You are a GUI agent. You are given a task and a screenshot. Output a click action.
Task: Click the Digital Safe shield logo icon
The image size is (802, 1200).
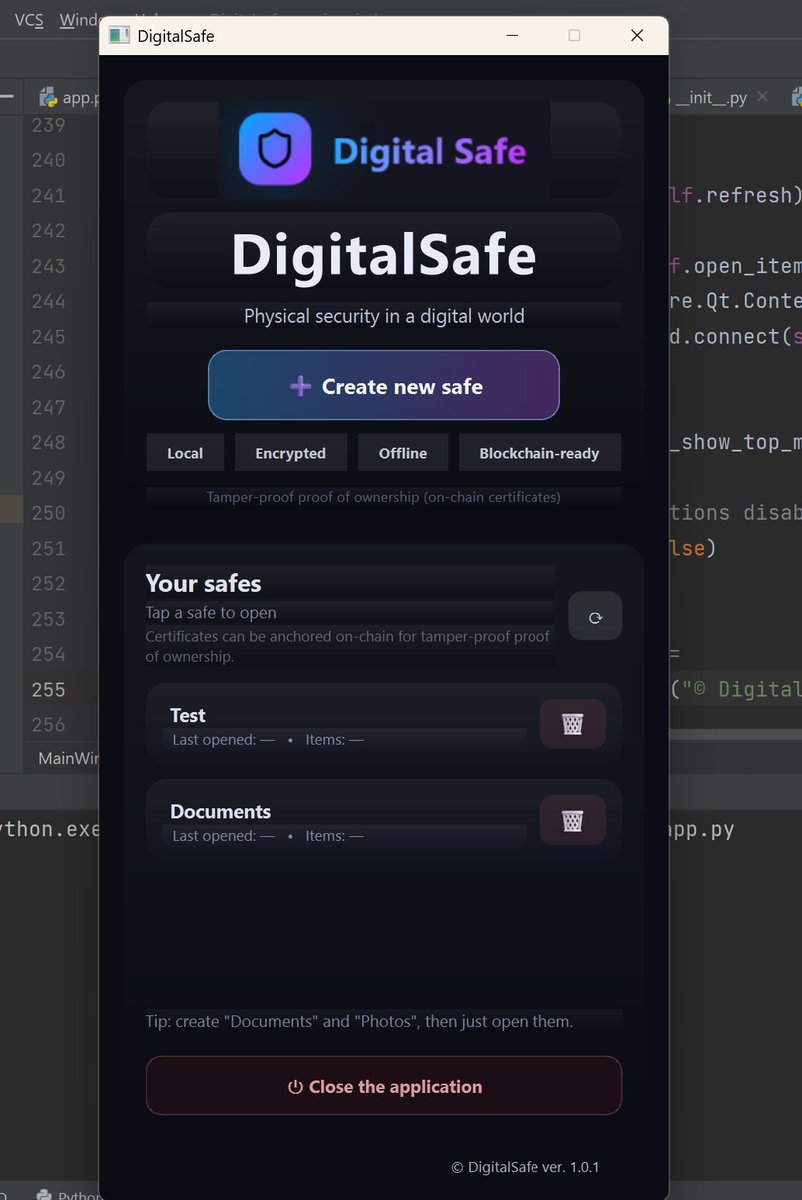pyautogui.click(x=275, y=150)
